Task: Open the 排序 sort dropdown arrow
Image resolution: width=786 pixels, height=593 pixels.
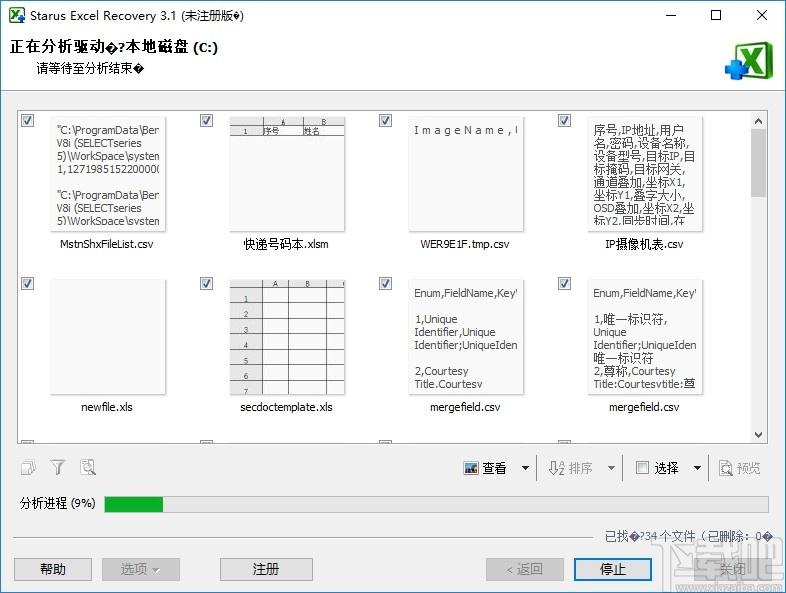Action: point(611,468)
